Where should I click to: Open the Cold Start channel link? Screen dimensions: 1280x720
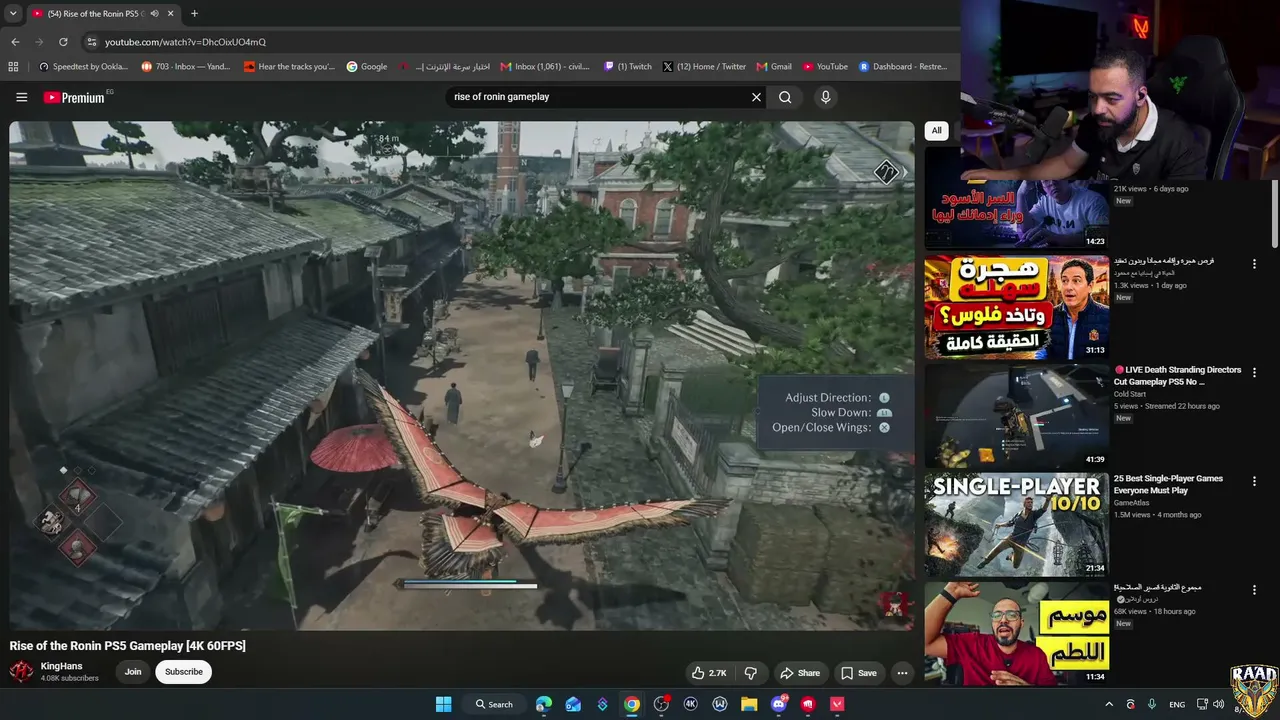1130,394
